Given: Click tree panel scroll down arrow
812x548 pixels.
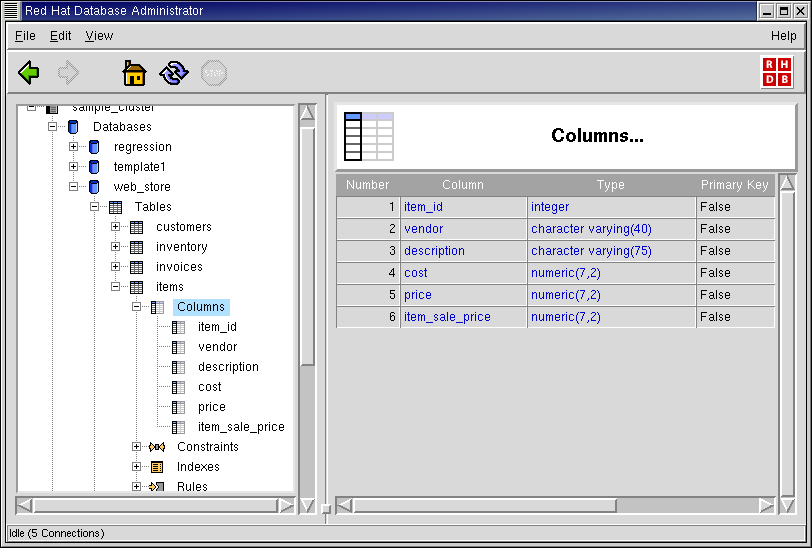Looking at the screenshot, I should (x=307, y=505).
